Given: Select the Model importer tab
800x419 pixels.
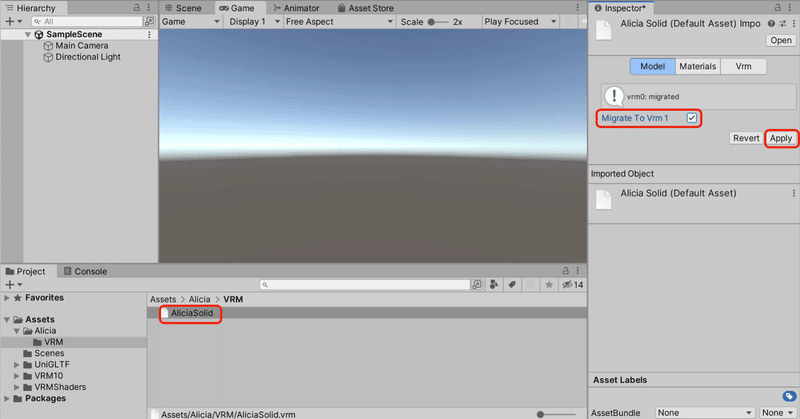Looking at the screenshot, I should (x=653, y=66).
